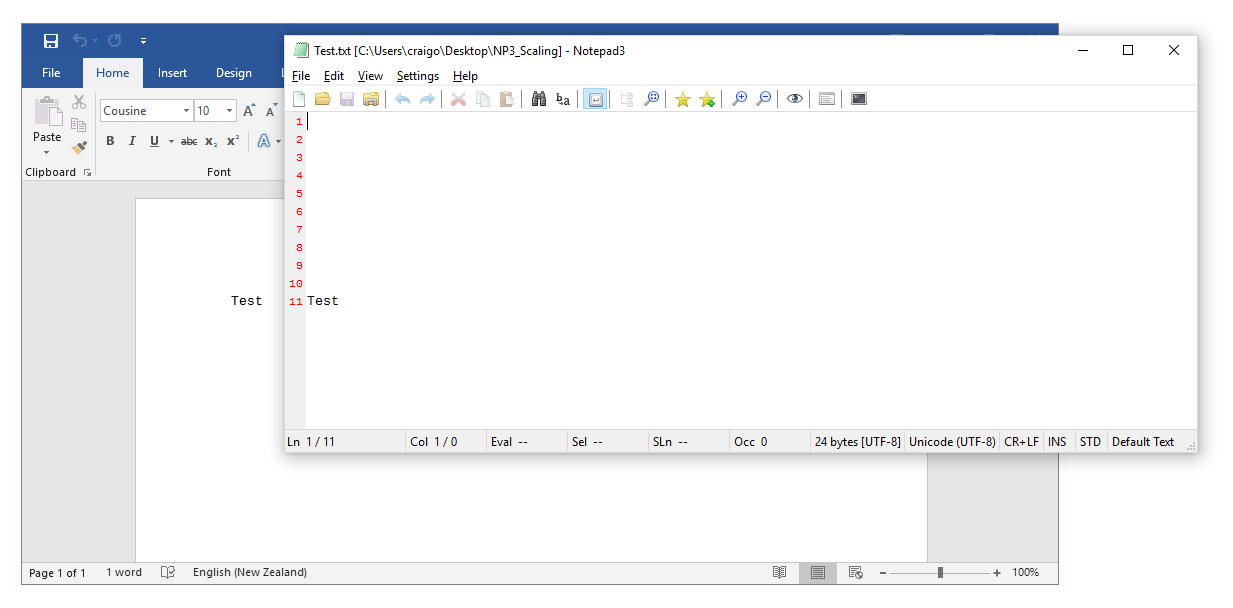The image size is (1233, 608).
Task: Open the Cousine font name dropdown
Action: 186,111
